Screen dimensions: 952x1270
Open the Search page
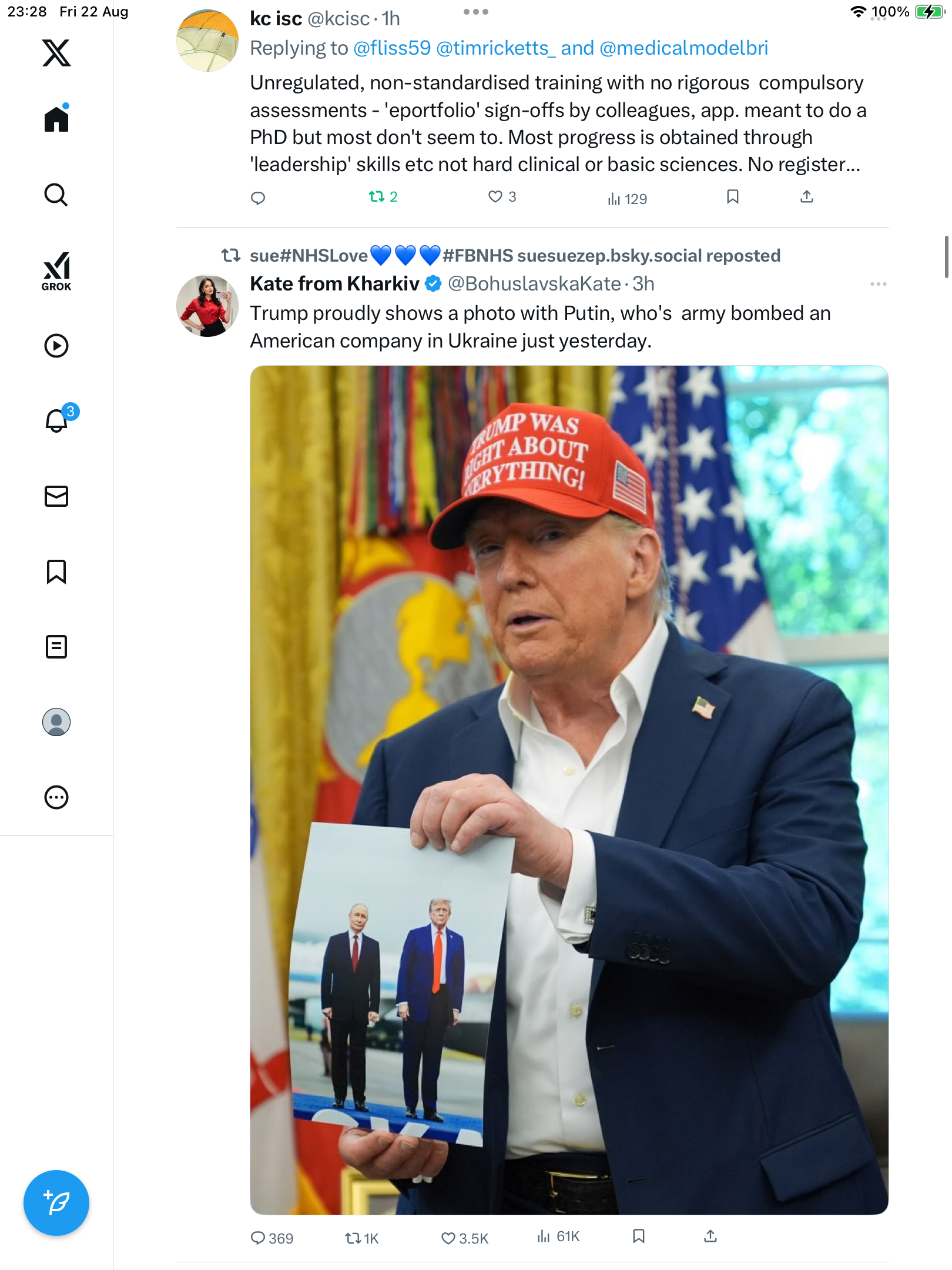(x=56, y=195)
